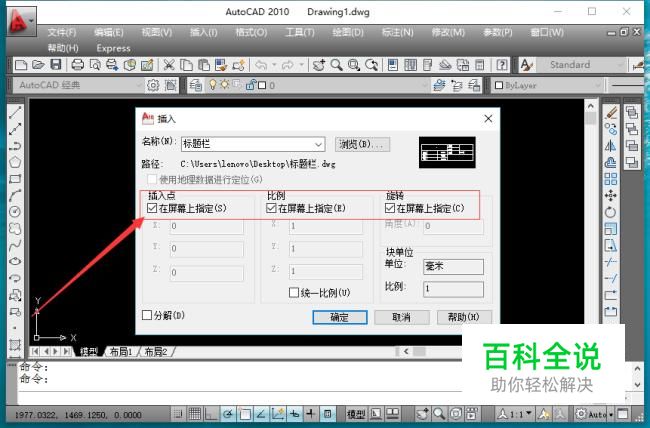Open the Layer Properties Manager icon
This screenshot has width=650, height=428.
tap(196, 85)
